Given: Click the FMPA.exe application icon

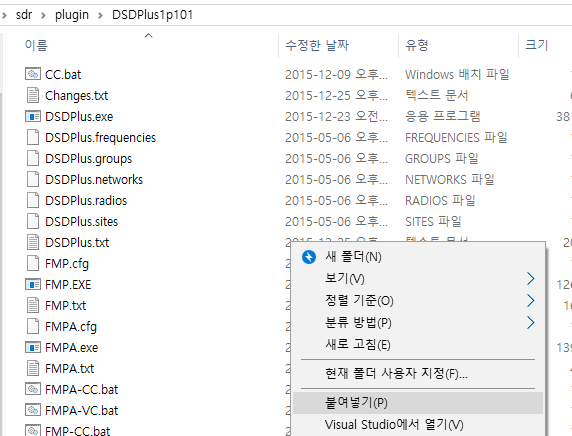Looking at the screenshot, I should (x=33, y=347).
